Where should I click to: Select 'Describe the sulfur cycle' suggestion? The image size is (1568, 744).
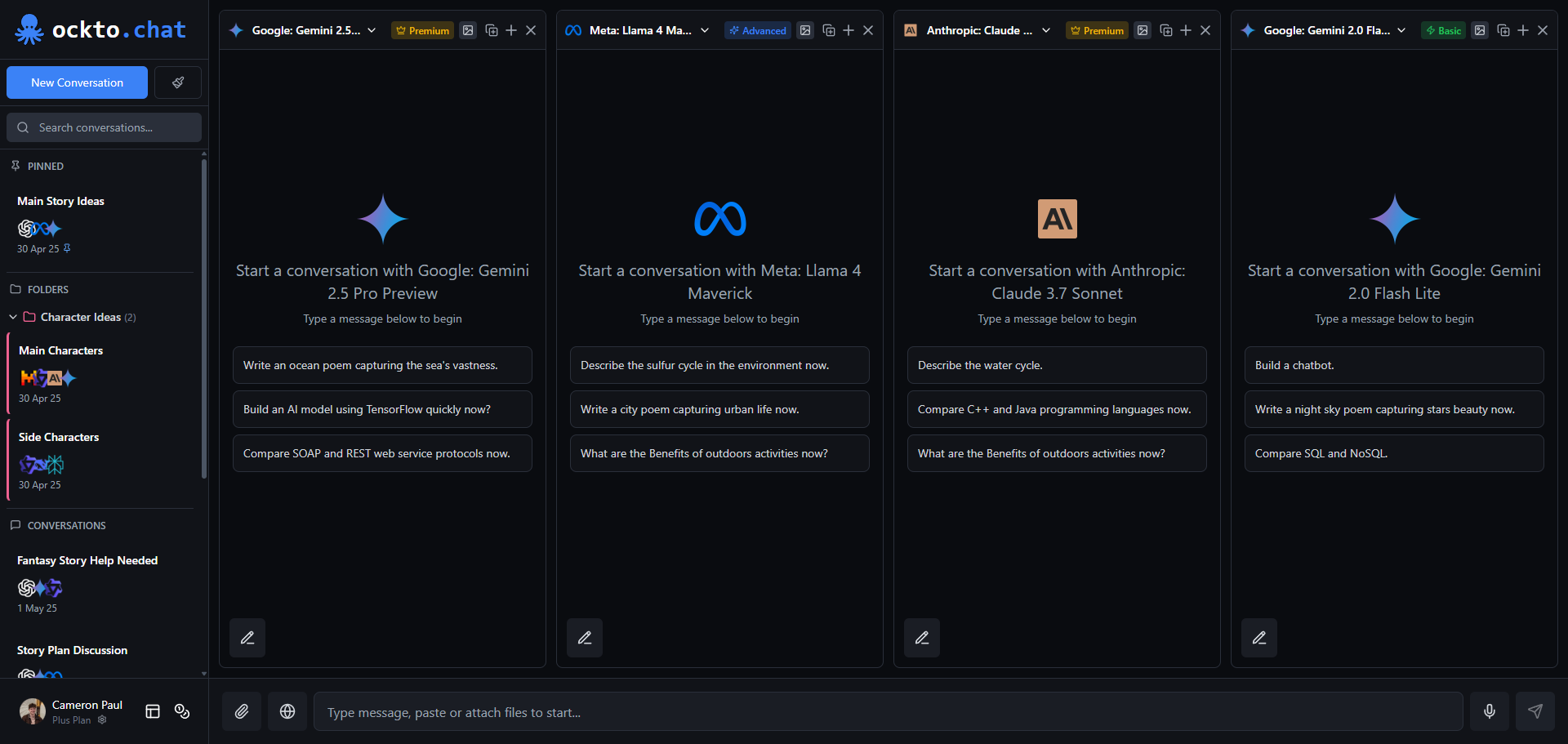point(719,365)
